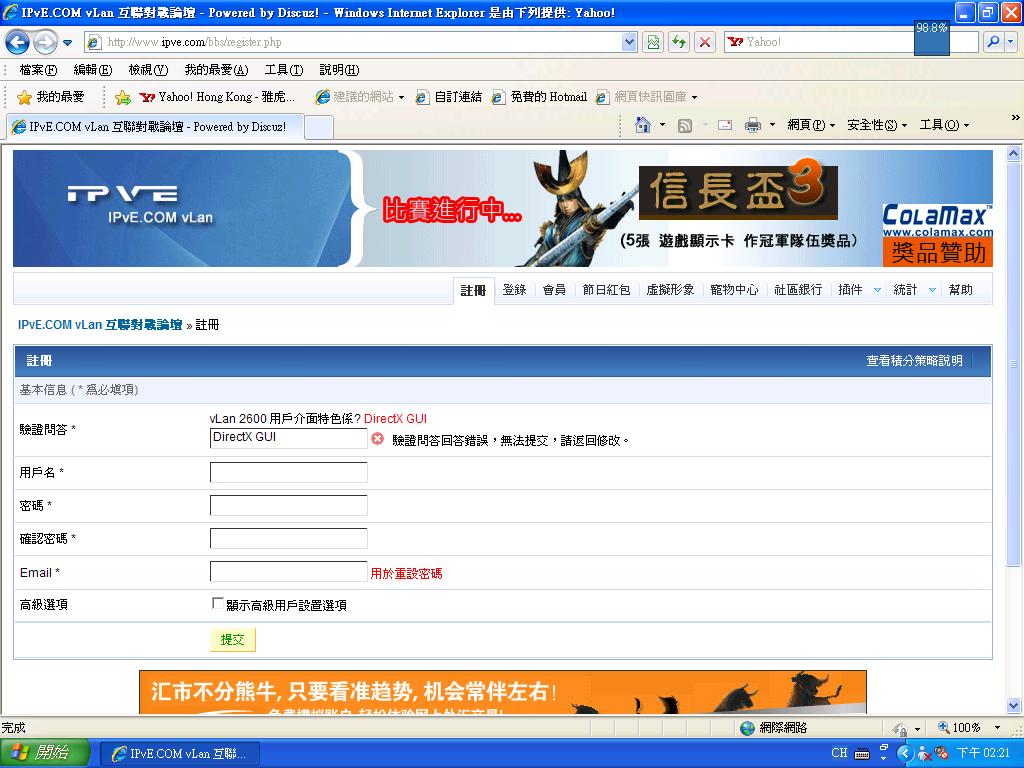
Task: Open the 免費的 Hotmail favorites link
Action: coord(540,97)
